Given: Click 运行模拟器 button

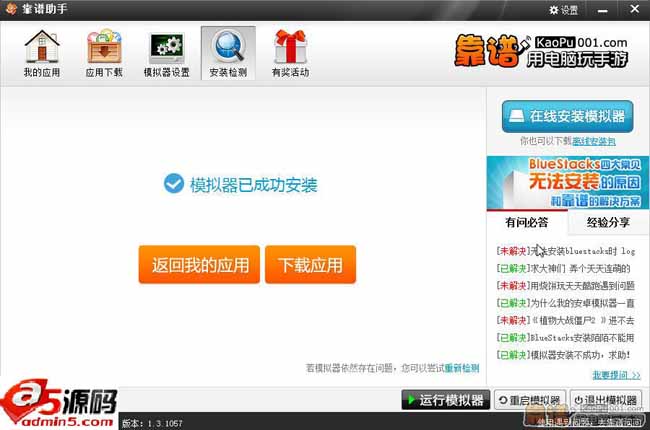Looking at the screenshot, I should click(446, 400).
